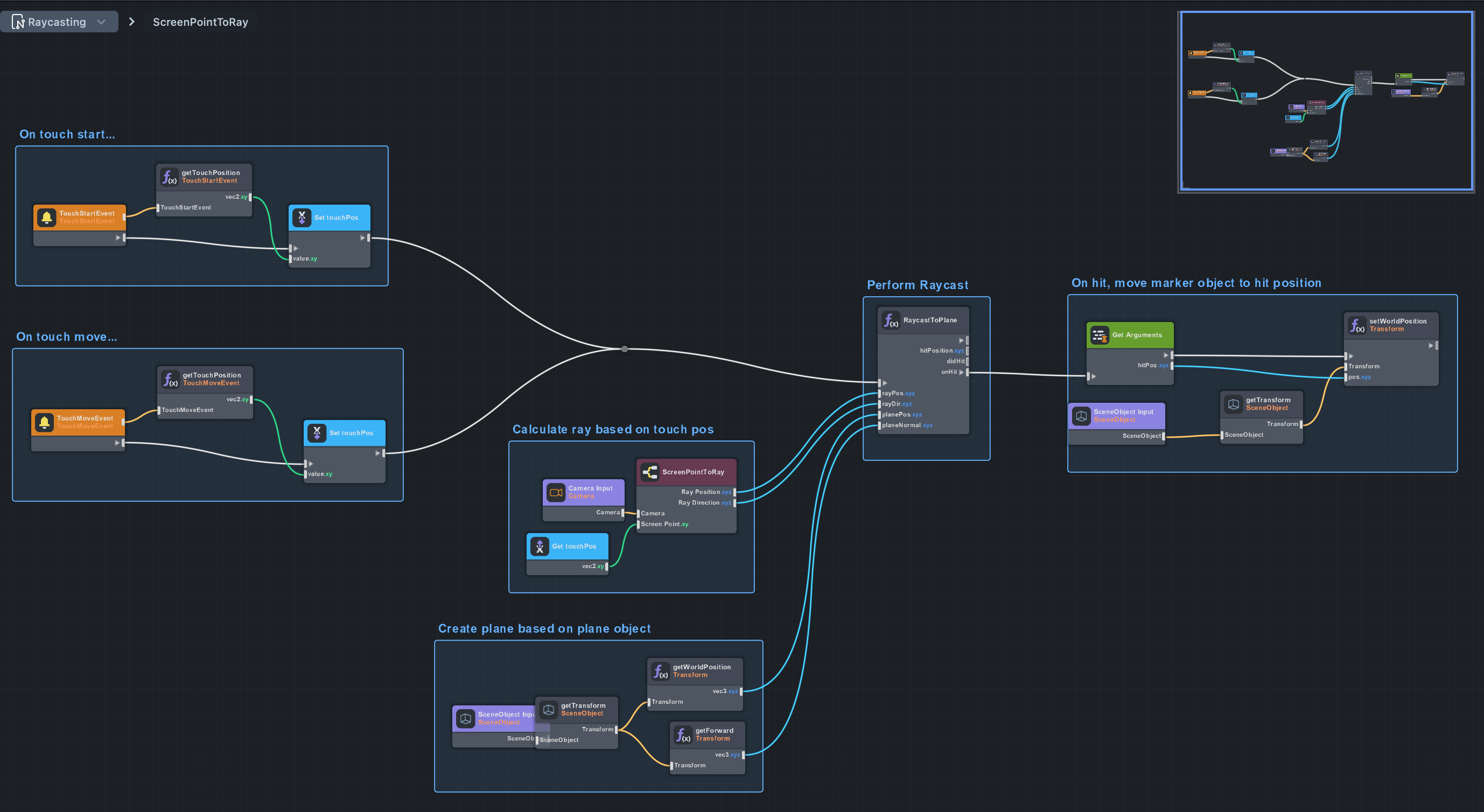
Task: Open the Raycasting dropdown chevron
Action: point(101,22)
